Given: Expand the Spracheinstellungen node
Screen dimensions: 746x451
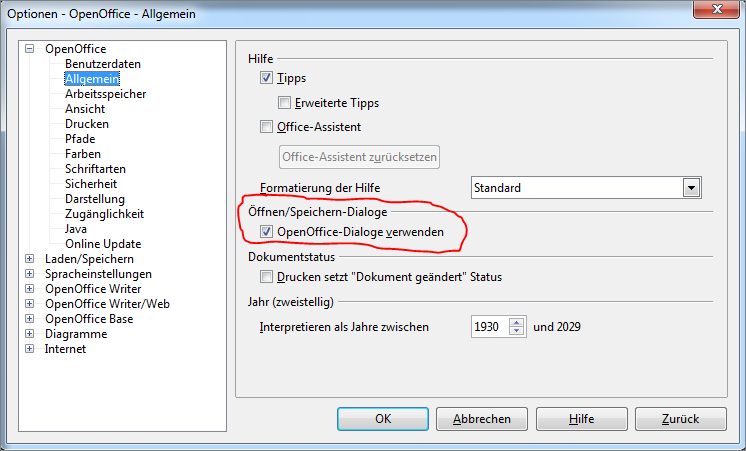Looking at the screenshot, I should coord(29,274).
